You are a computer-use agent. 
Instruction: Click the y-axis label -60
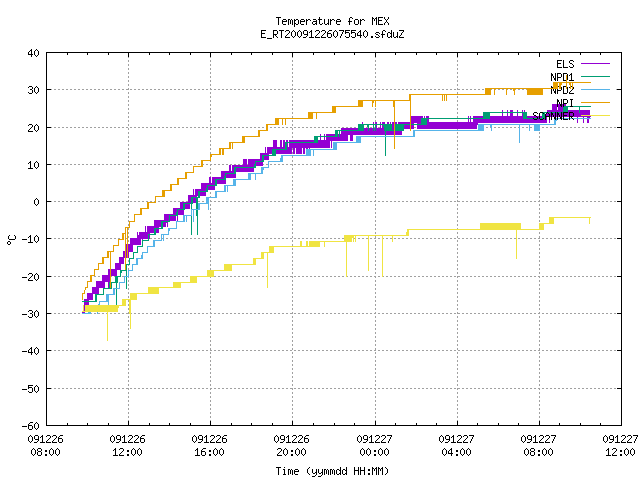pyautogui.click(x=31, y=426)
